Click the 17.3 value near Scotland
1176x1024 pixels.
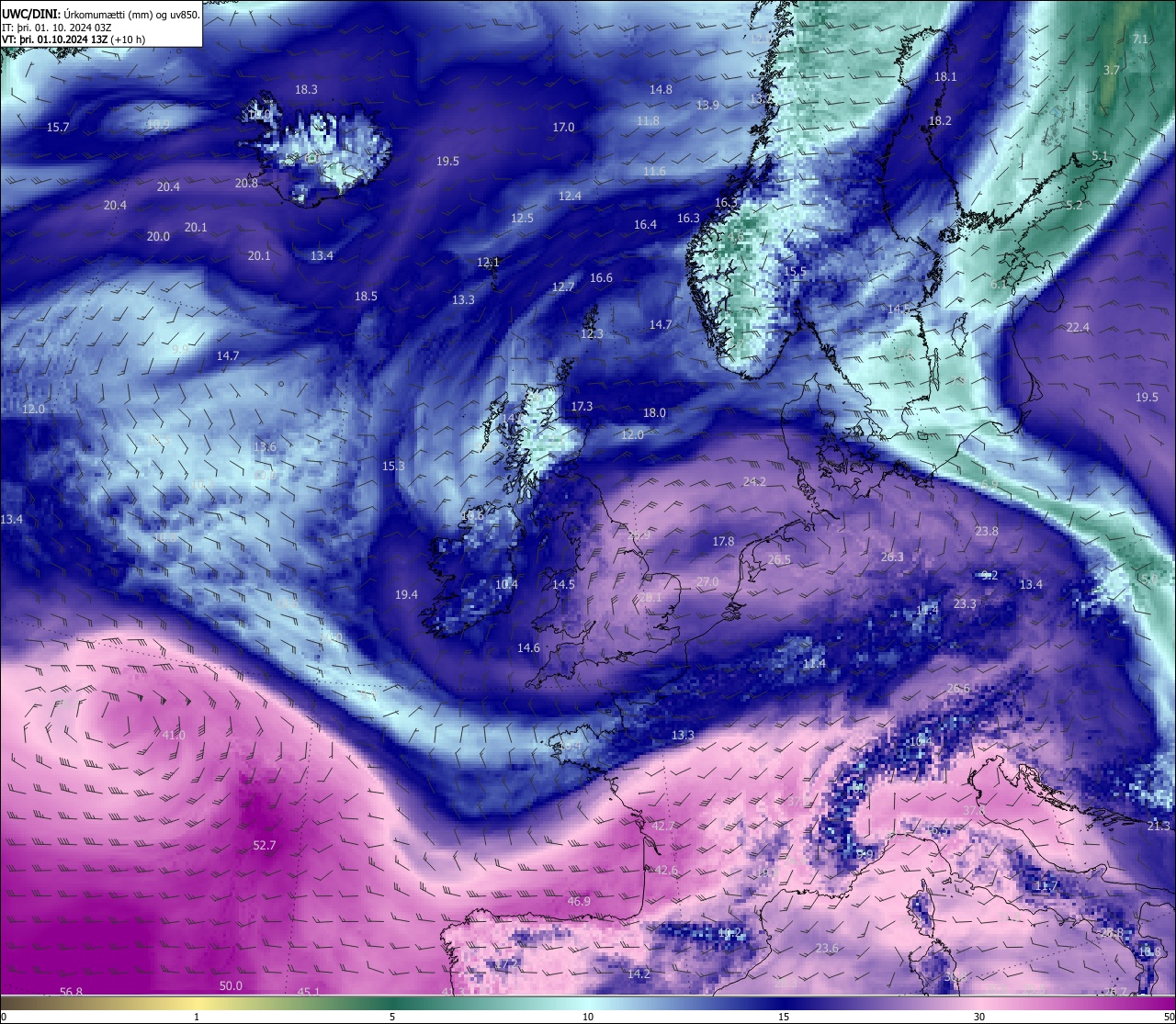[582, 406]
